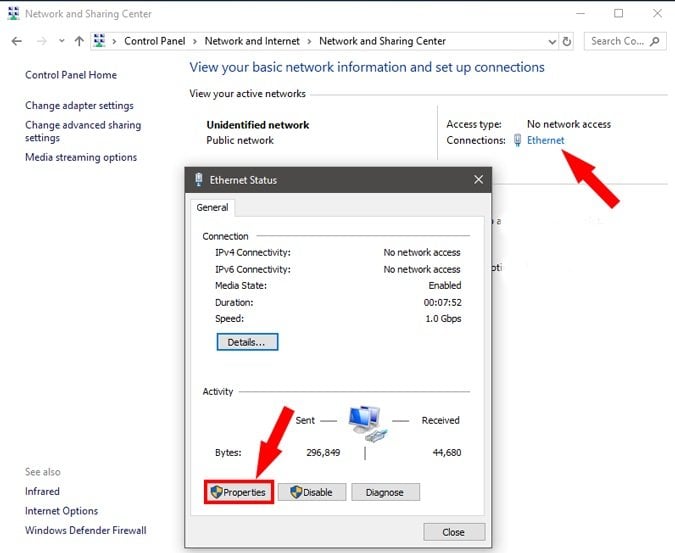Click the Control Panel address bar icon
The image size is (675, 553).
(x=99, y=41)
